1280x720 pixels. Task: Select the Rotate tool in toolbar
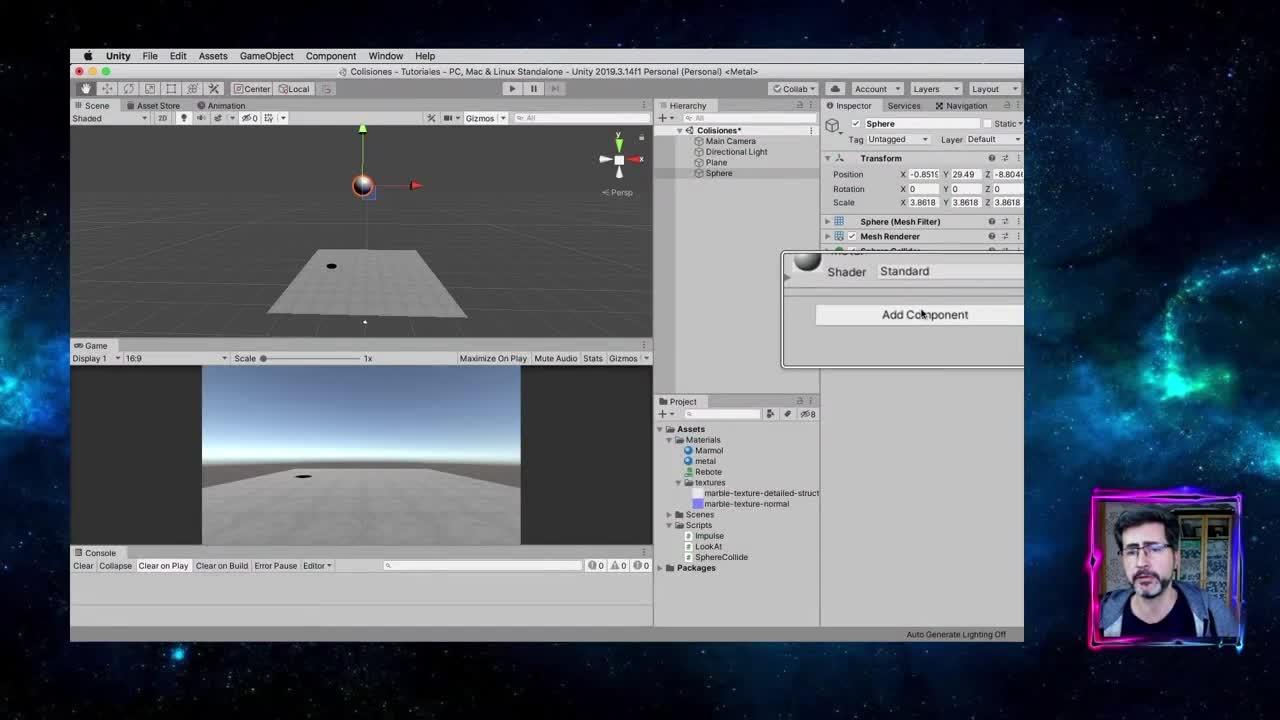coord(128,89)
